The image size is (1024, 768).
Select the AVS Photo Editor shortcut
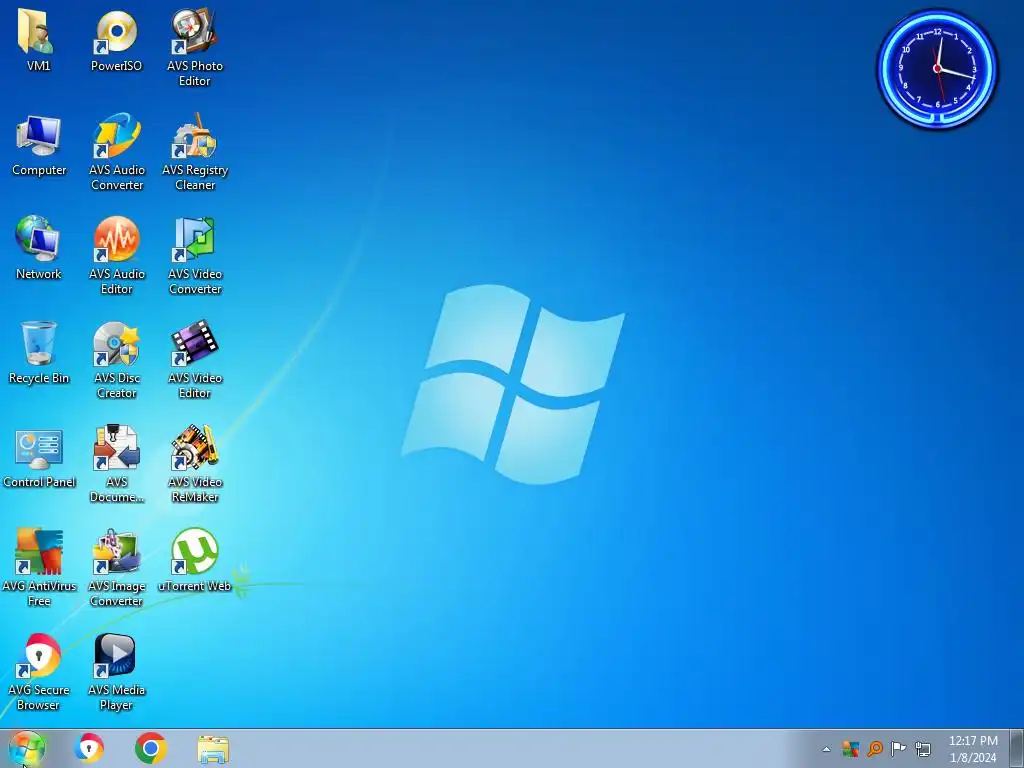tap(195, 47)
